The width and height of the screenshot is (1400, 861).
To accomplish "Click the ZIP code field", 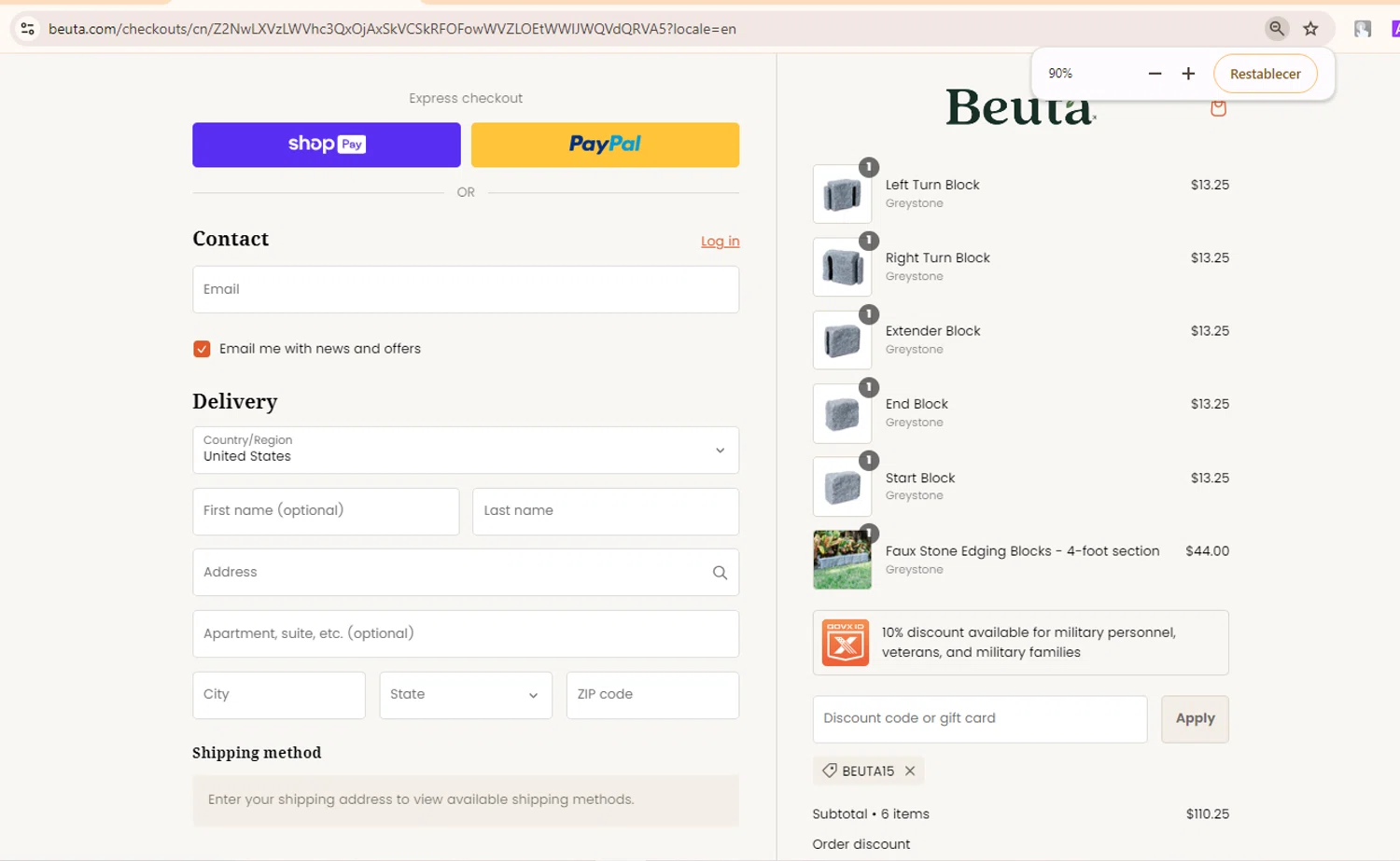I will [652, 695].
